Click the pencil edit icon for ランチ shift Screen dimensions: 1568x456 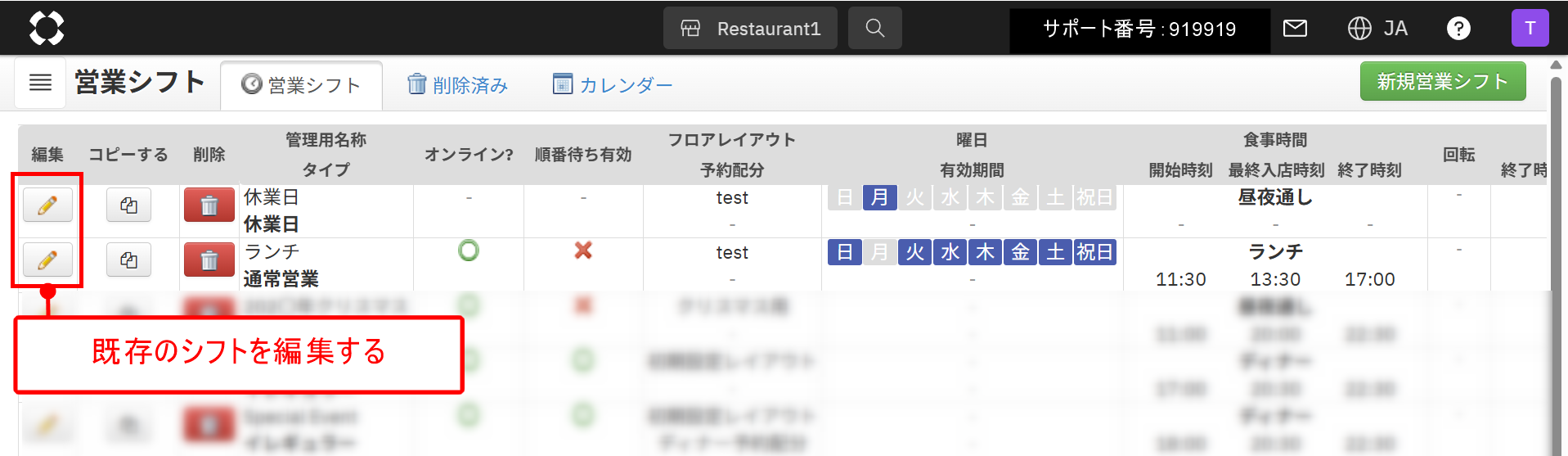point(47,260)
